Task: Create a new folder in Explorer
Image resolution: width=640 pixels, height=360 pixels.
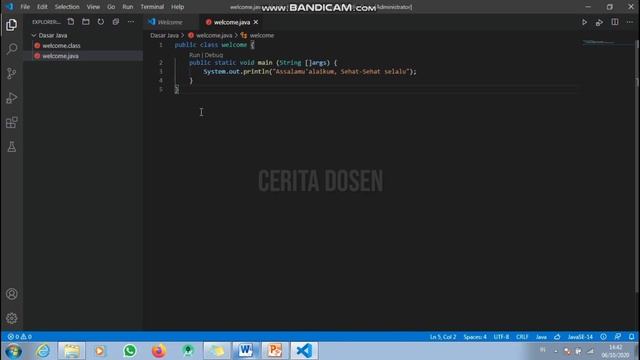Action: click(x=86, y=22)
